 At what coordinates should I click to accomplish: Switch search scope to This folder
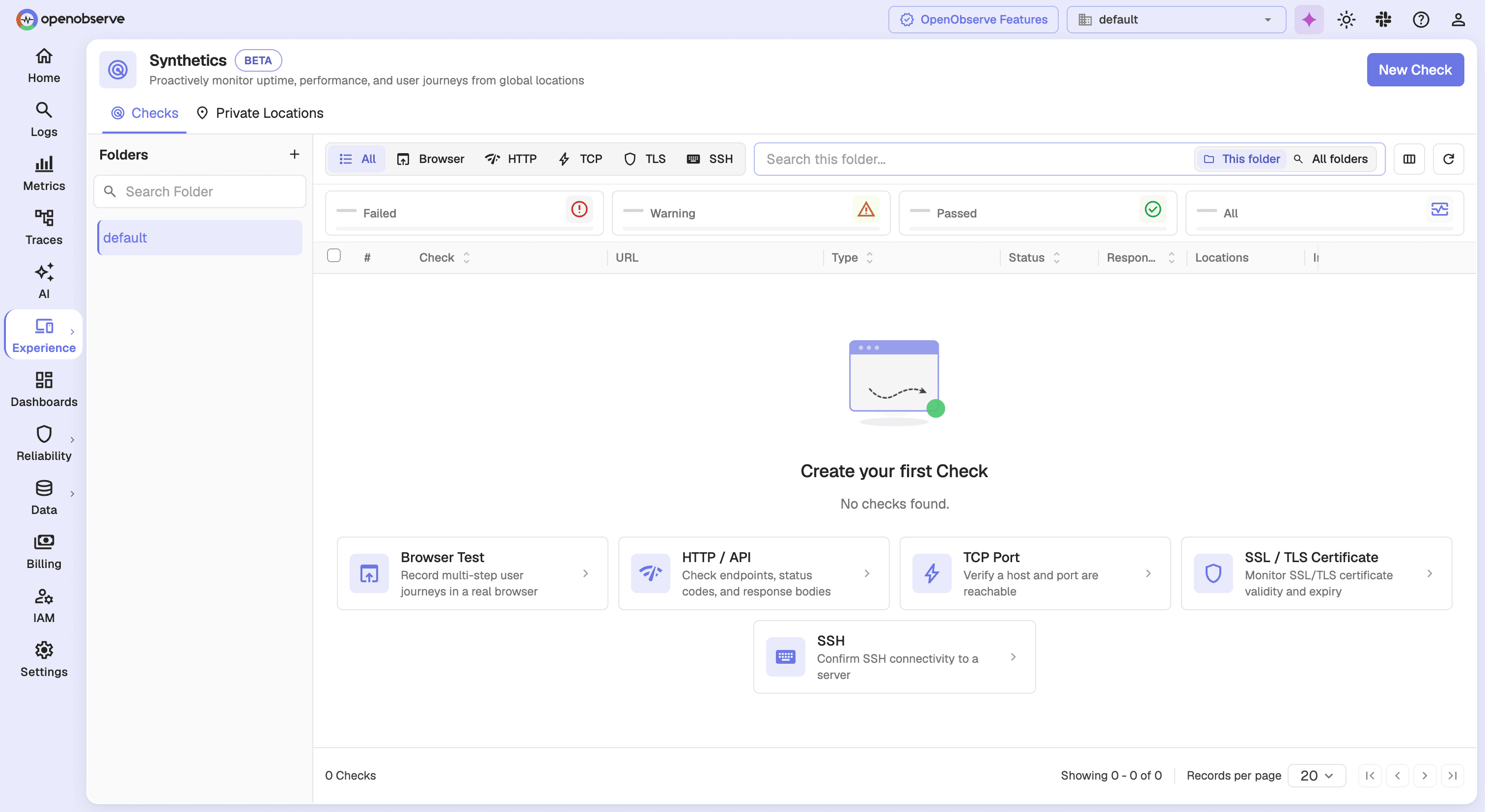click(1241, 159)
